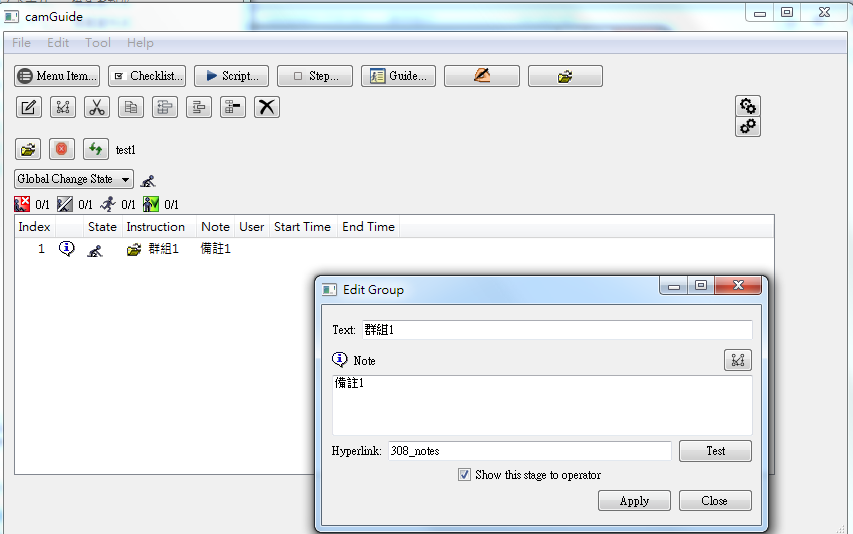
Task: Click the open-folder button after the pencil button
Action: 565,76
